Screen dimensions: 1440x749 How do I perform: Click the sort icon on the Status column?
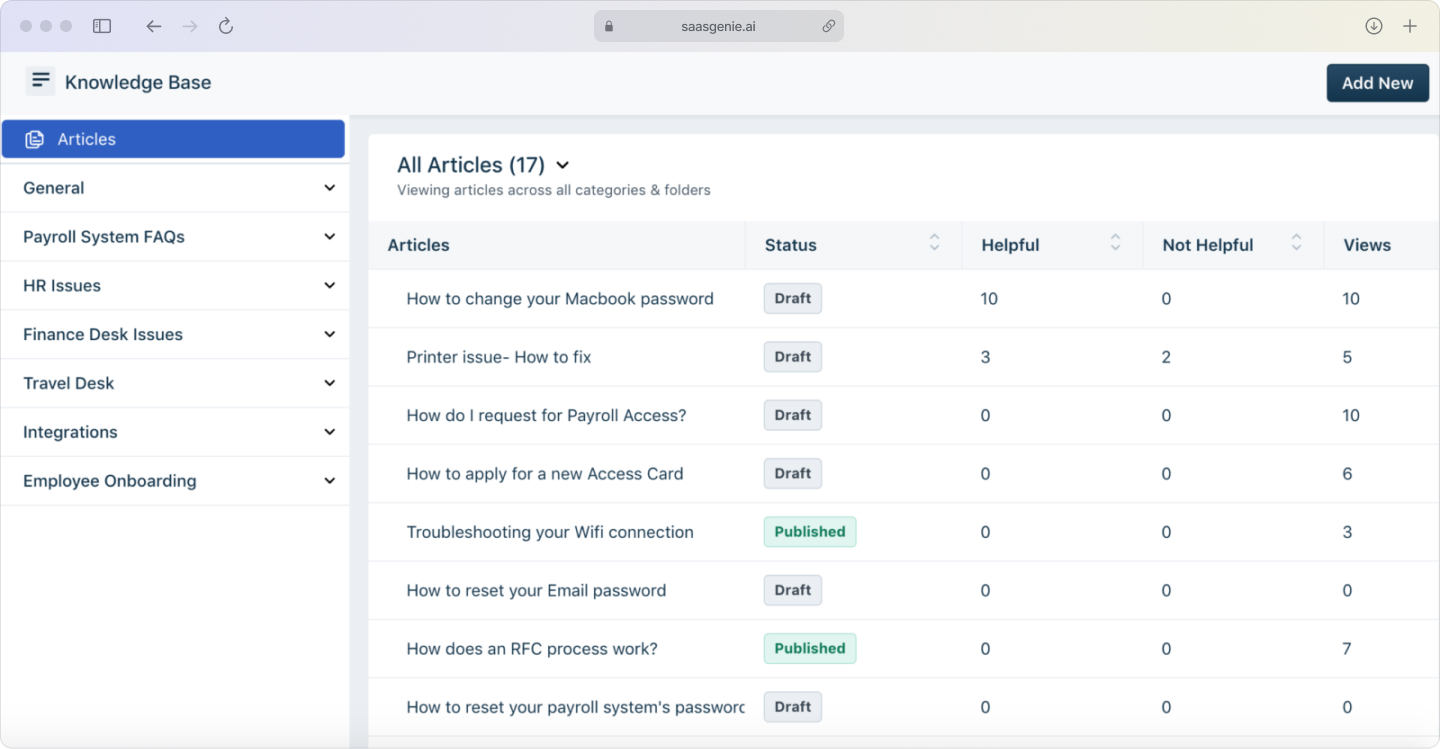(x=934, y=243)
